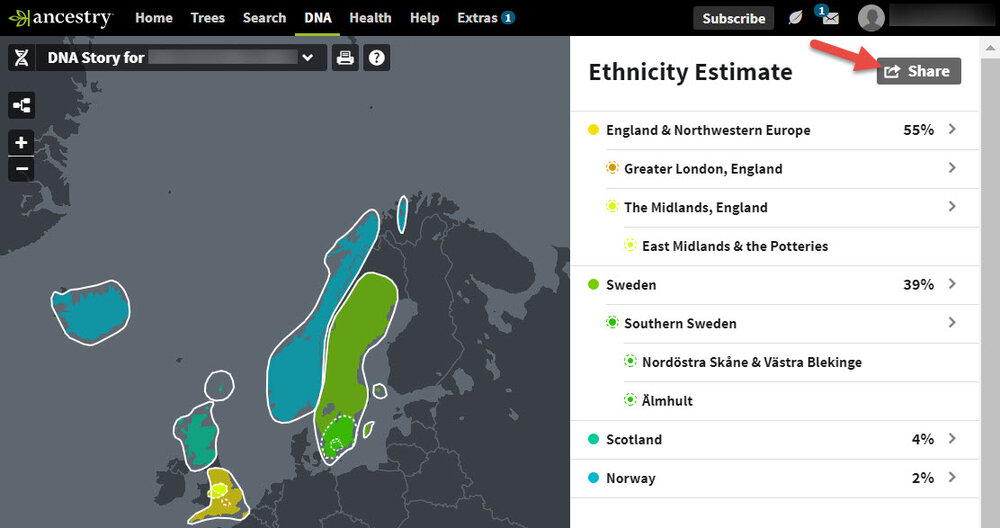This screenshot has height=528, width=1000.
Task: Expand England & Northwestern Europe chevron
Action: pos(952,129)
